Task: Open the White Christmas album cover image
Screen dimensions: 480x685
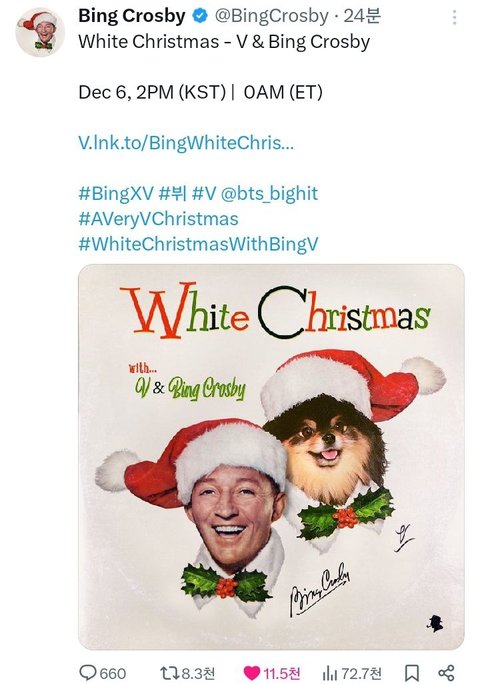Action: coord(271,457)
